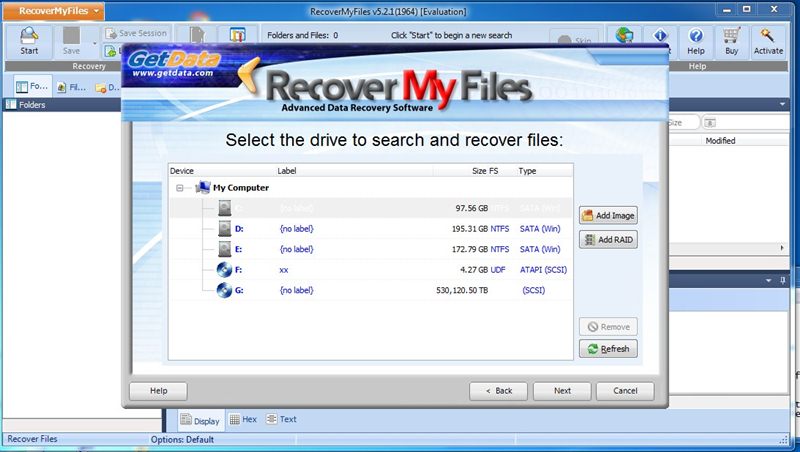Open the lower panel dropdown arrow
Image resolution: width=800 pixels, height=452 pixels.
coord(768,281)
